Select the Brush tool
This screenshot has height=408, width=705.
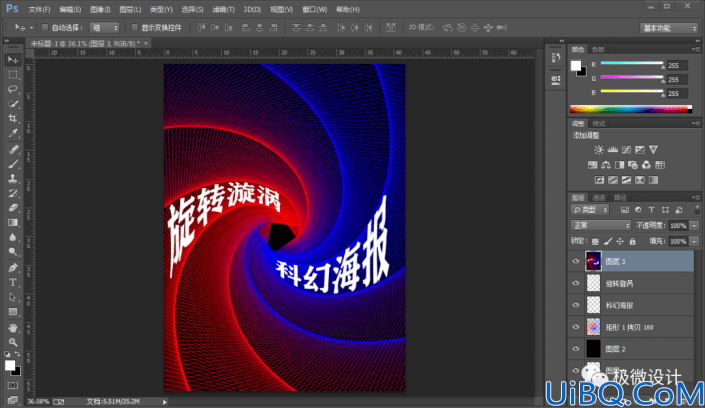(13, 164)
